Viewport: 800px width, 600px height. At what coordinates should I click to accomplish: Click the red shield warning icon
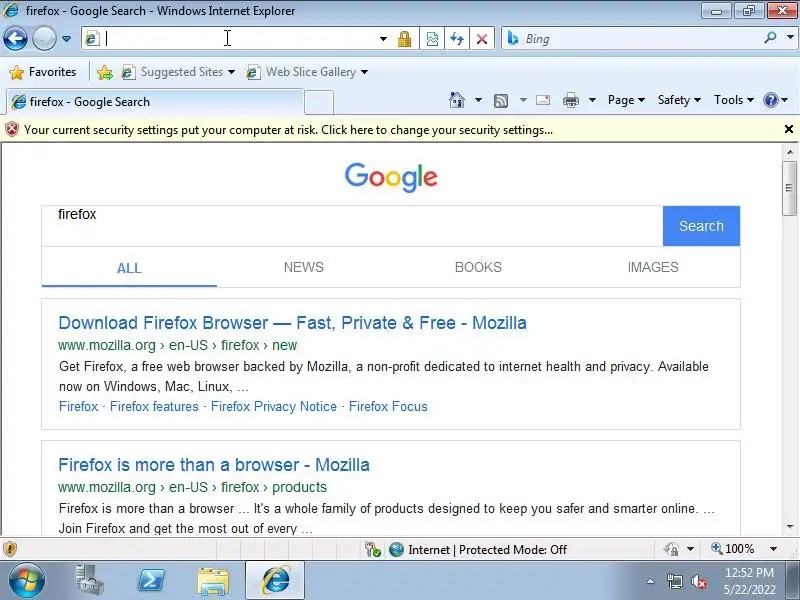point(12,130)
